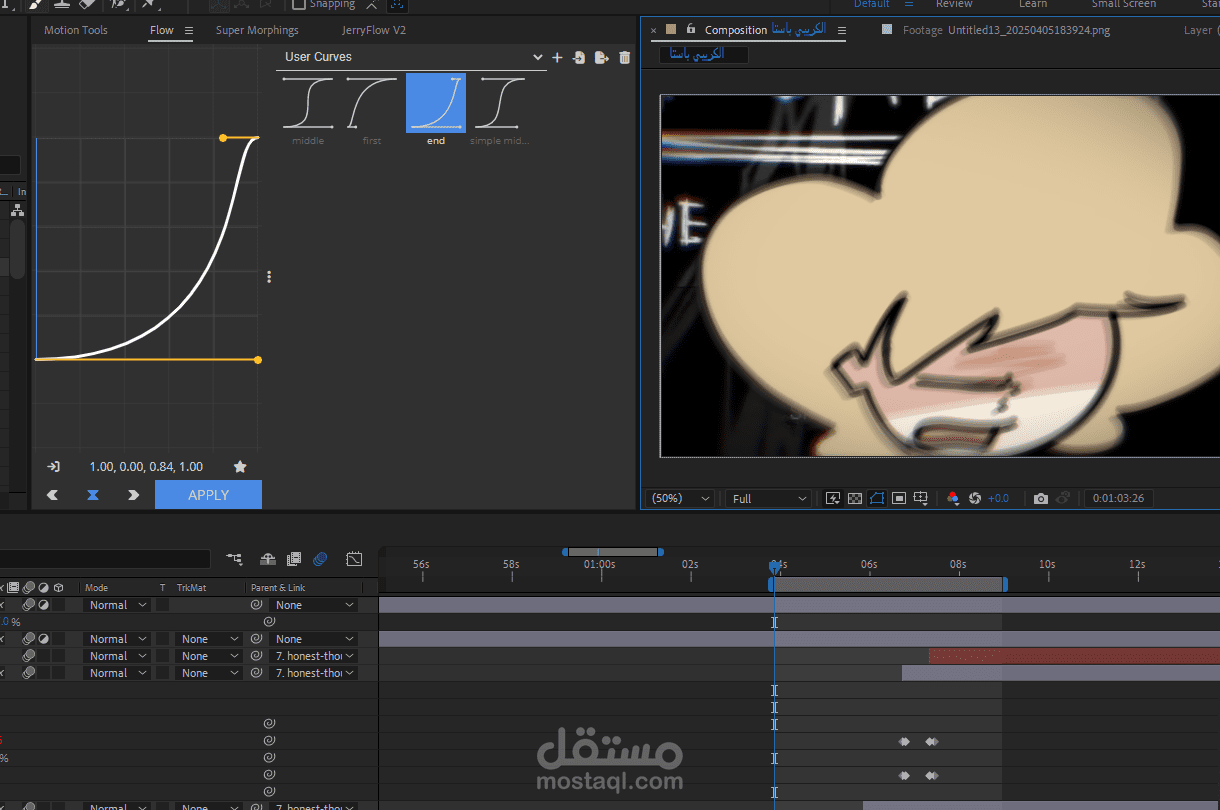The image size is (1220, 810).
Task: Open the second Parent None dropdown
Action: 314,639
